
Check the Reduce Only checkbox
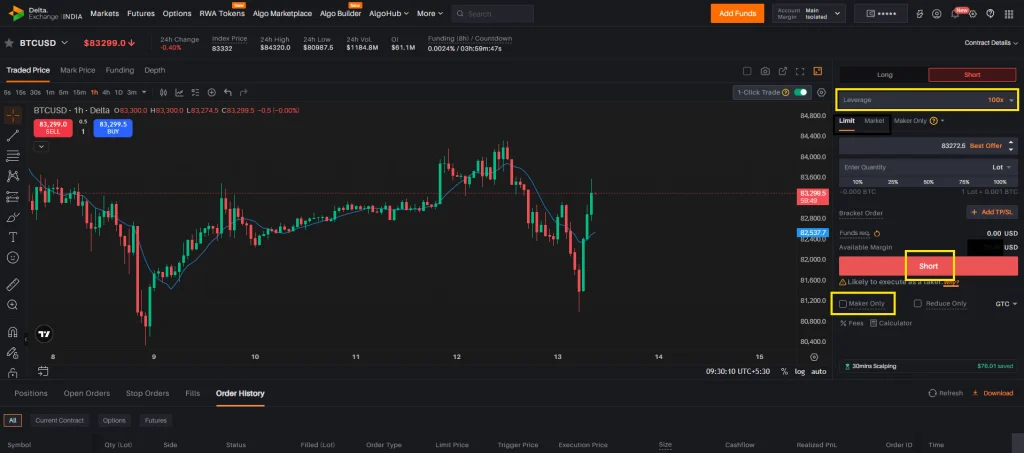918,304
